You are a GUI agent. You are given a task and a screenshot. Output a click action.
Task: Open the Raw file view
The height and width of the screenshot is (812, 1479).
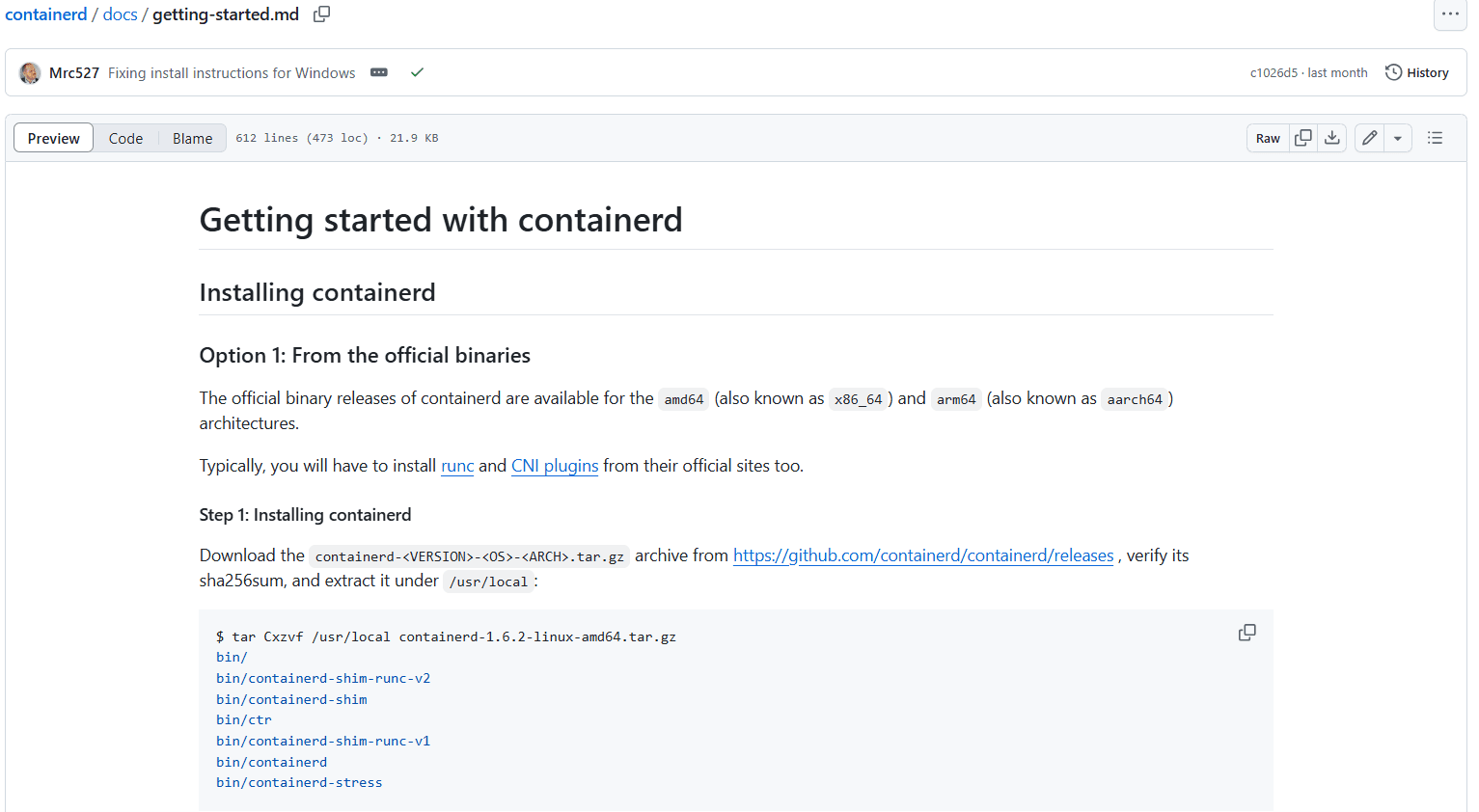1268,139
